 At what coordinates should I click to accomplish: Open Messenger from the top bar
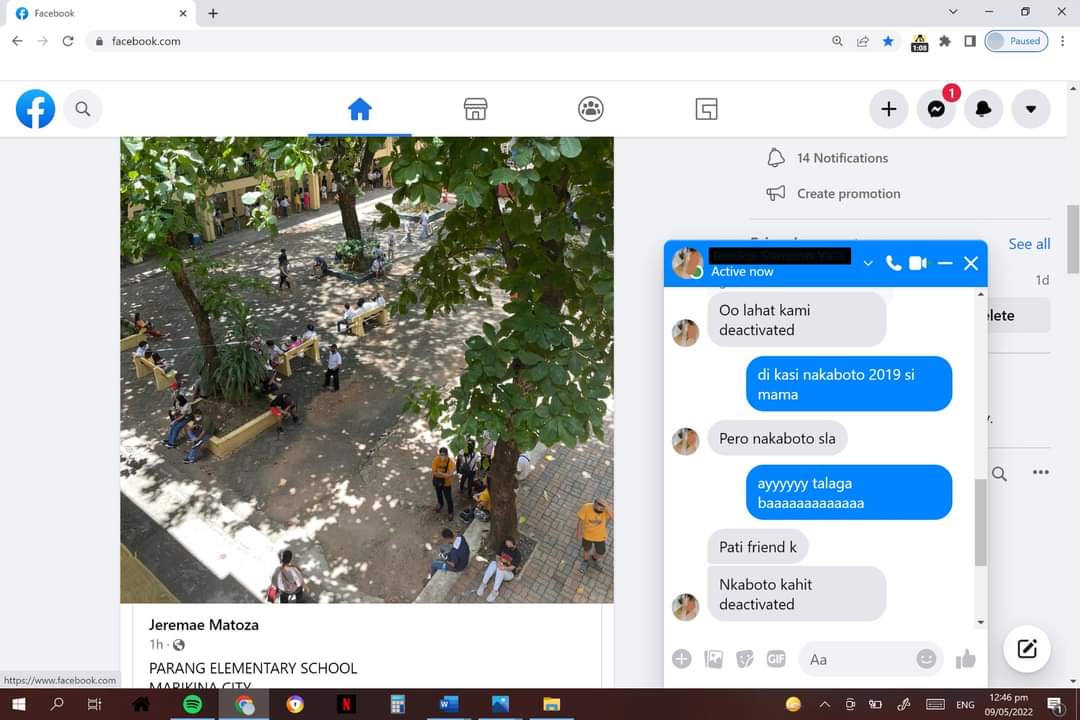936,109
